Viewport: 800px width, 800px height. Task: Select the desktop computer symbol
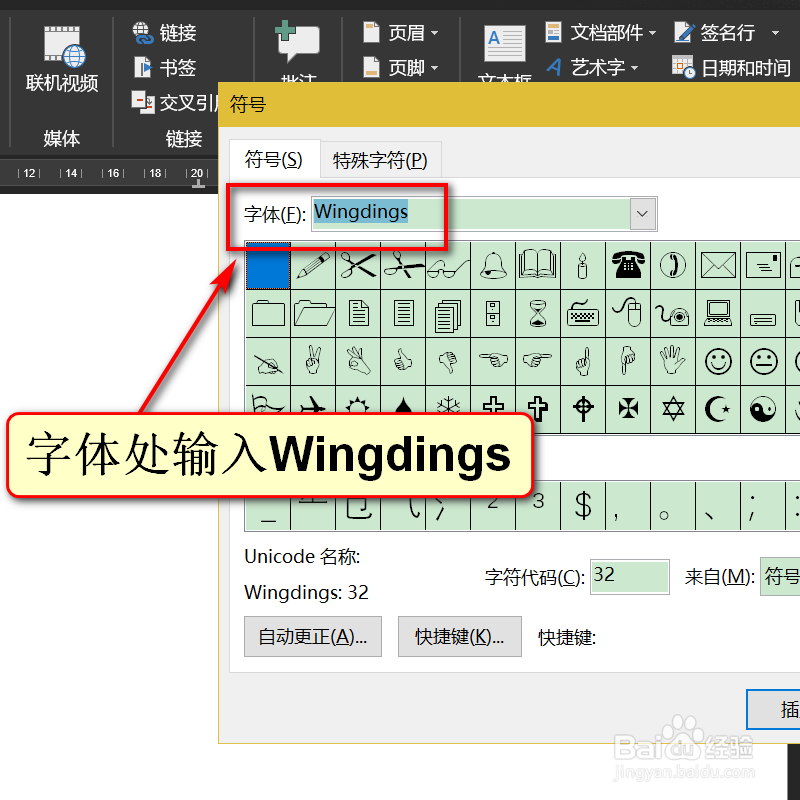(718, 312)
